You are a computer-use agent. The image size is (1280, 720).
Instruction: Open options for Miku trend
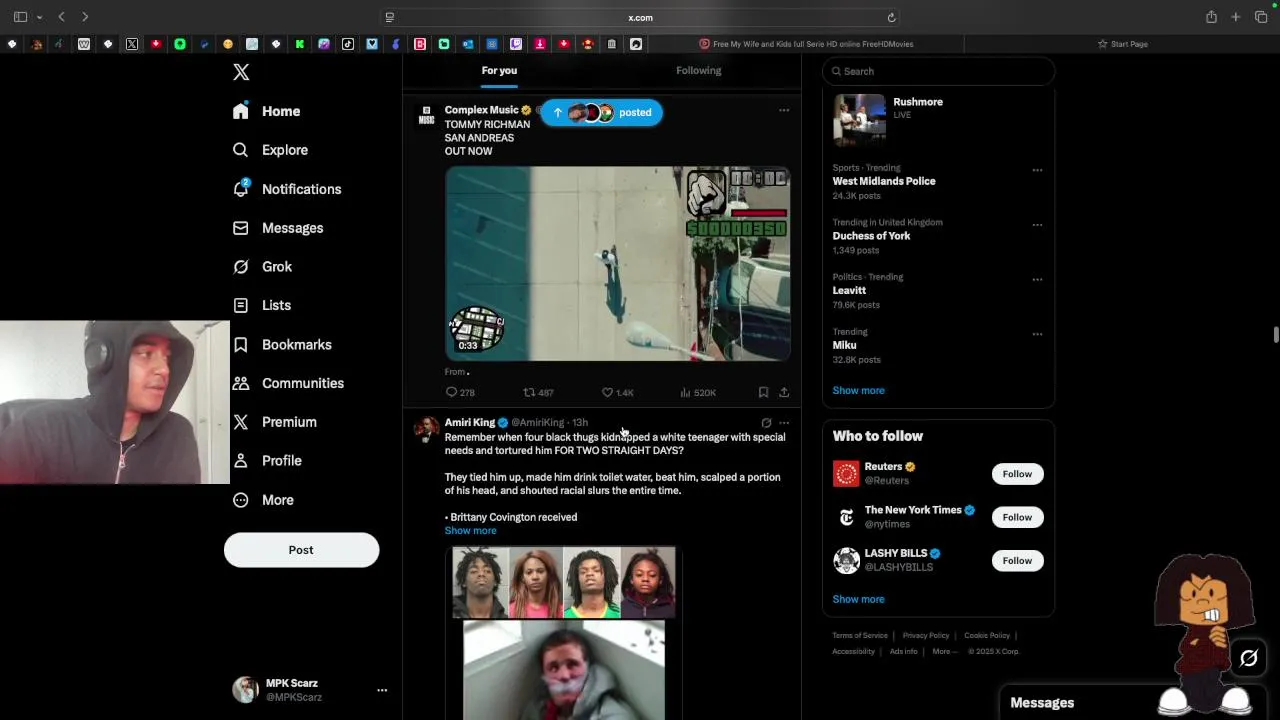click(x=1037, y=334)
